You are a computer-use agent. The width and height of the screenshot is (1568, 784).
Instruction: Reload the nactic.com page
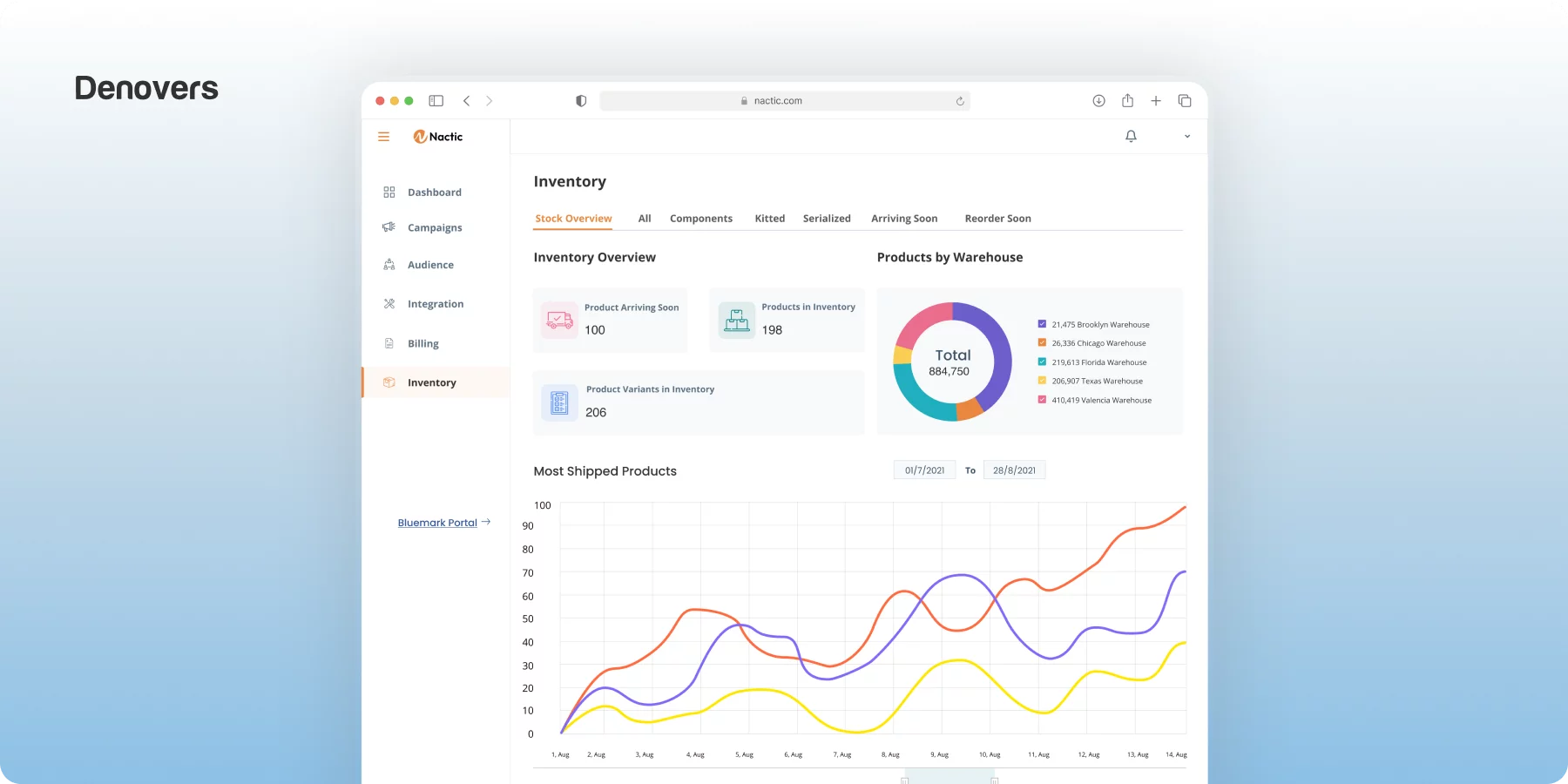tap(960, 101)
